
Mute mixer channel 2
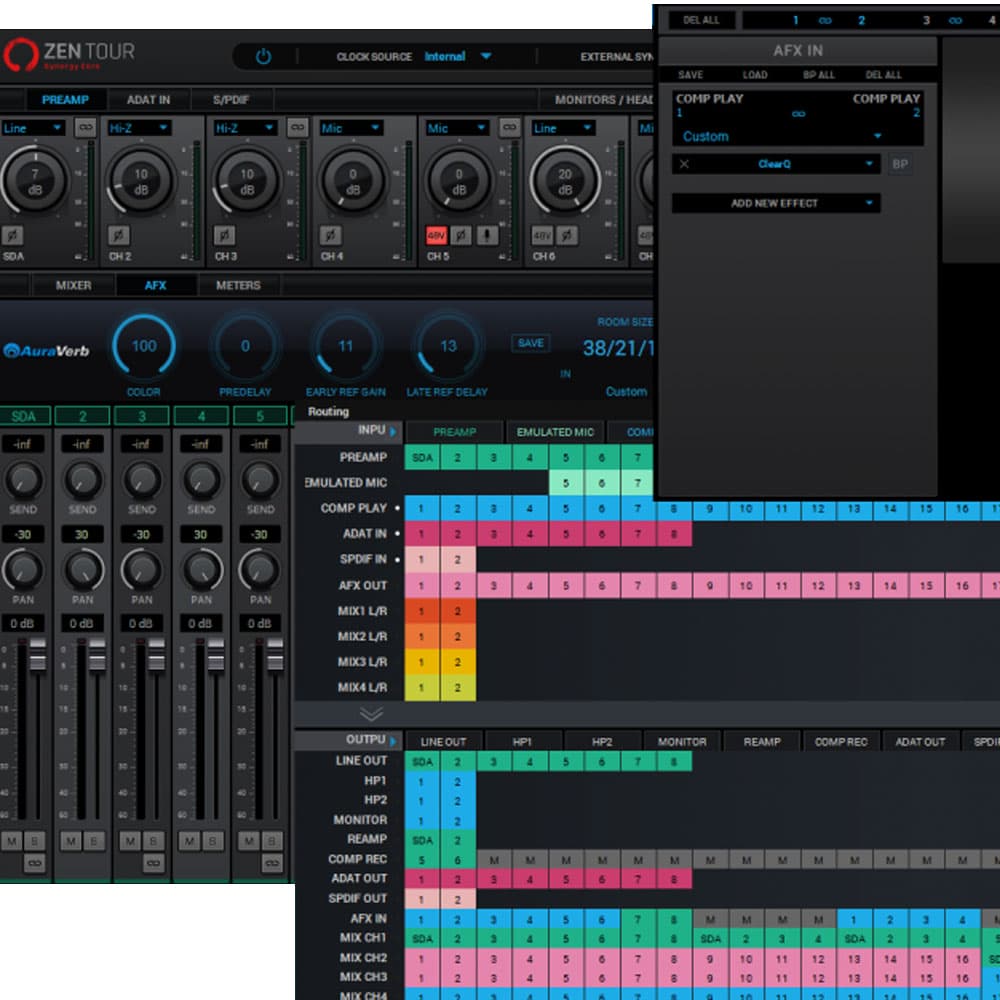click(71, 841)
